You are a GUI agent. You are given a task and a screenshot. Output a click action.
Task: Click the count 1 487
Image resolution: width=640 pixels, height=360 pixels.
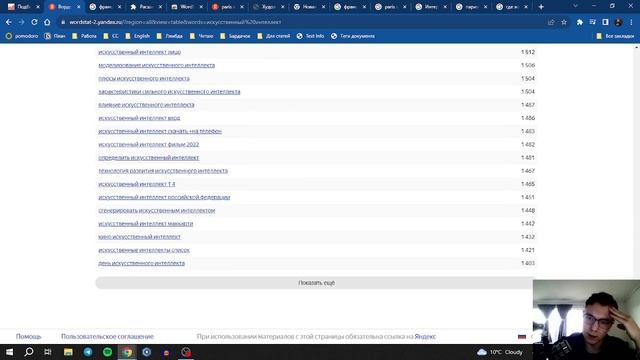tap(528, 105)
